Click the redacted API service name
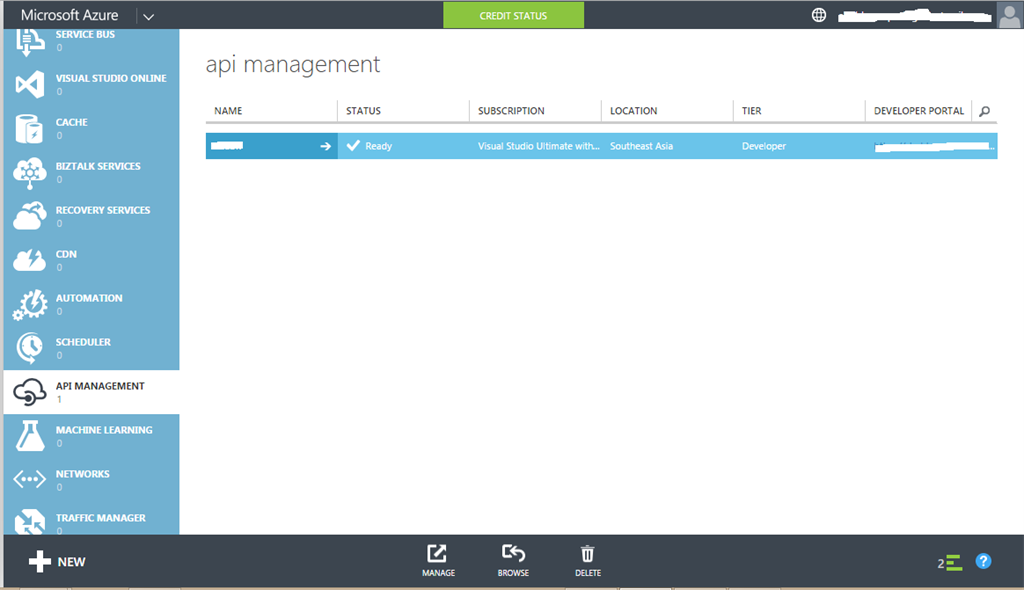The width and height of the screenshot is (1024, 590). click(x=227, y=146)
